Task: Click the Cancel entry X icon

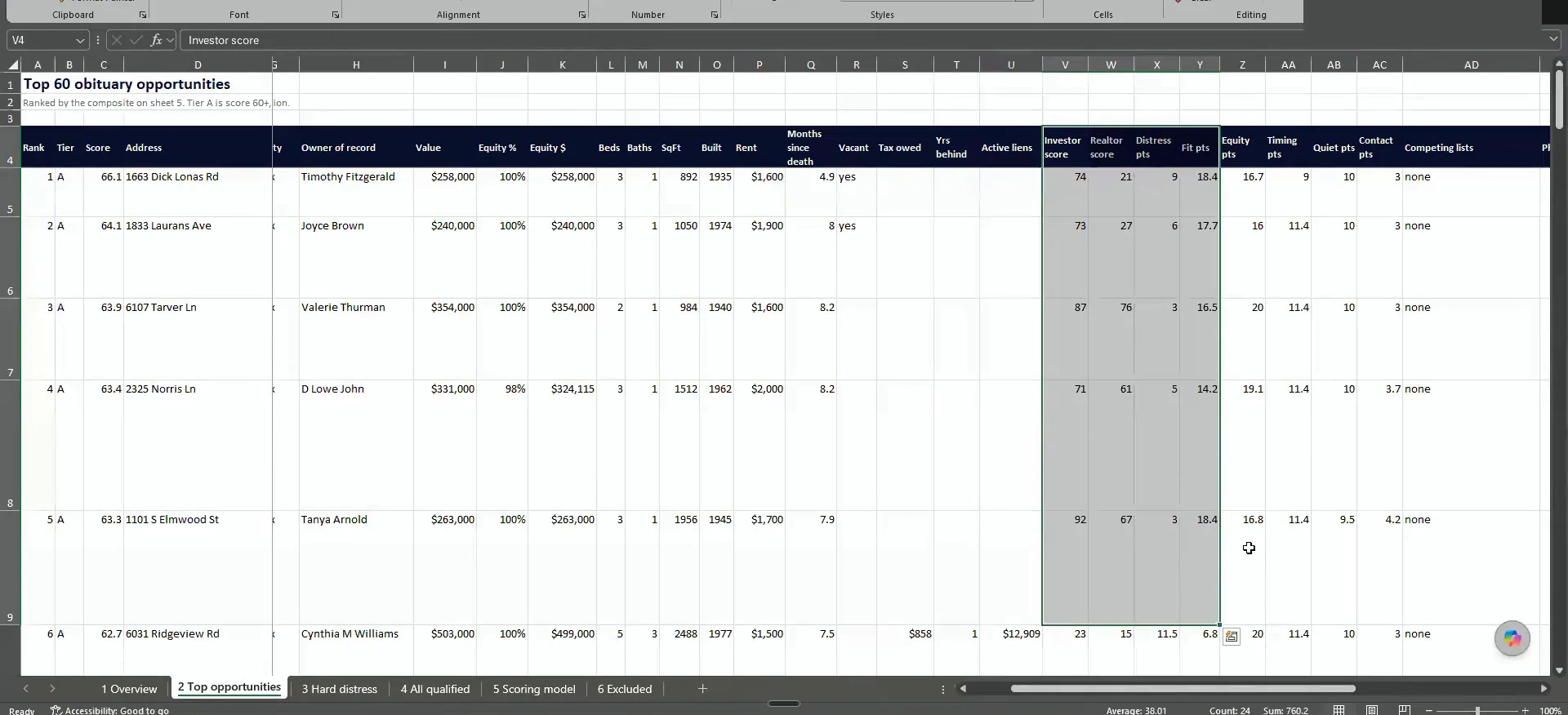Action: pos(118,40)
